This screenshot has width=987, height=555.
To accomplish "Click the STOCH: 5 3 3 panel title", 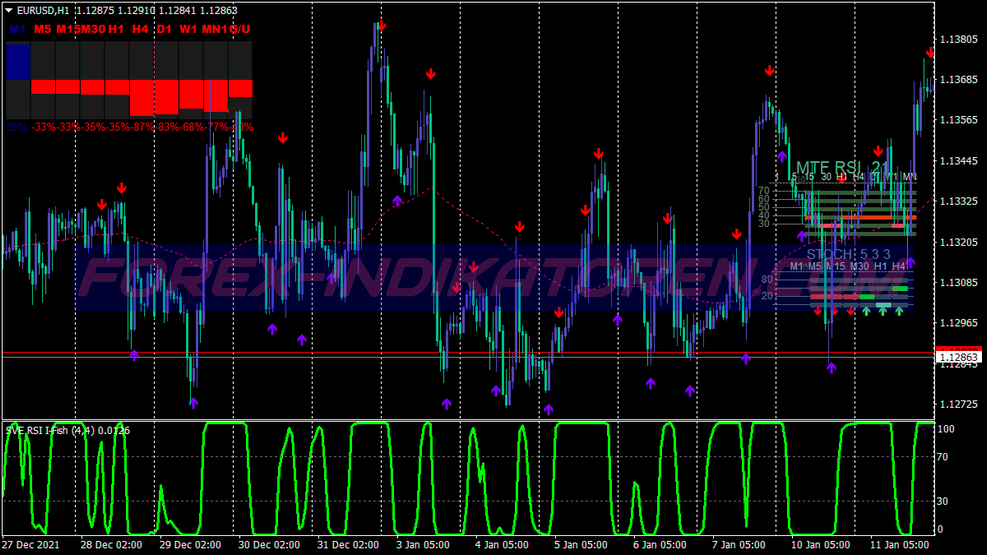I will tap(849, 254).
